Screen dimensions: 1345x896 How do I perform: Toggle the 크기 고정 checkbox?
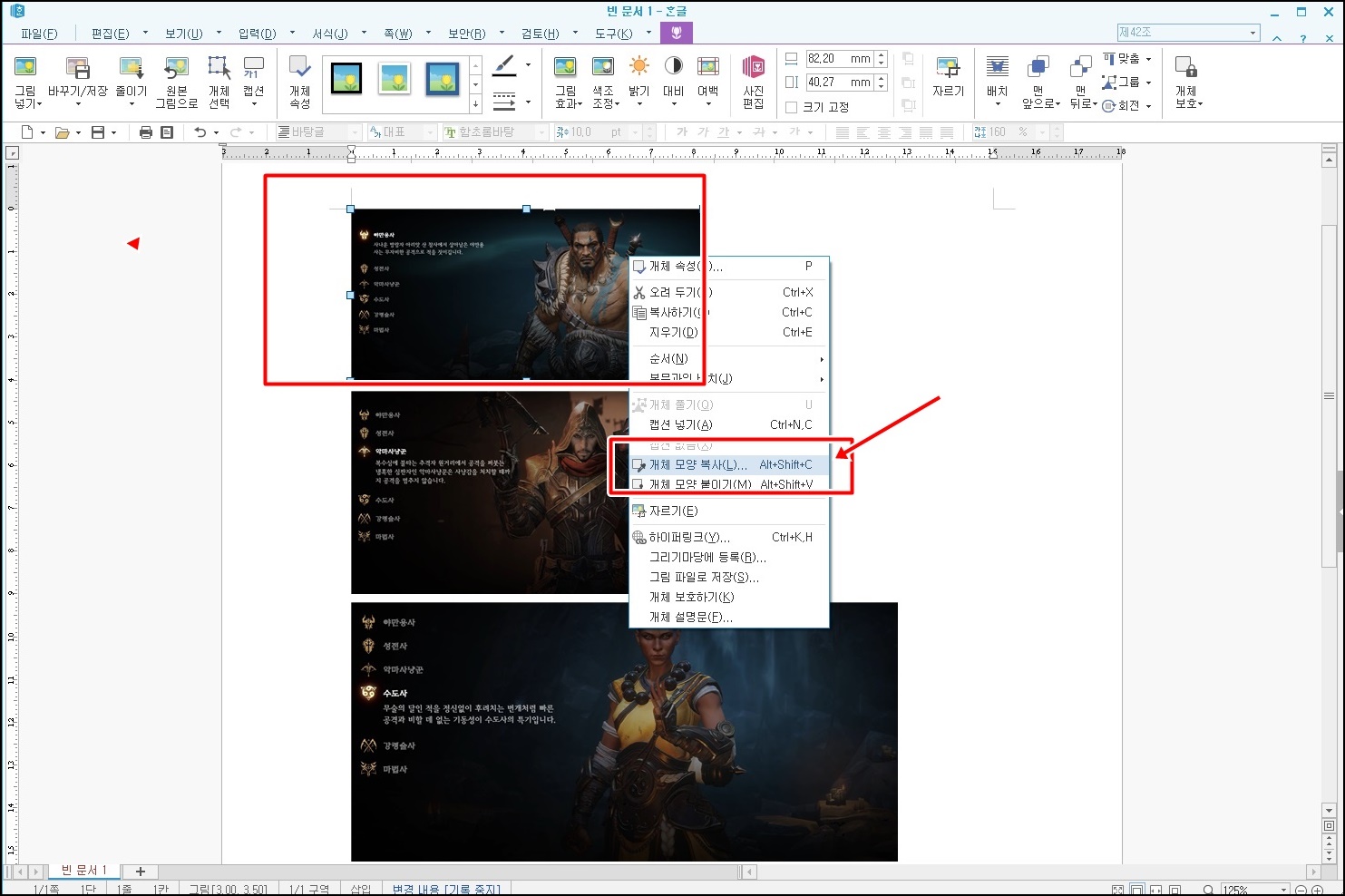[x=791, y=107]
